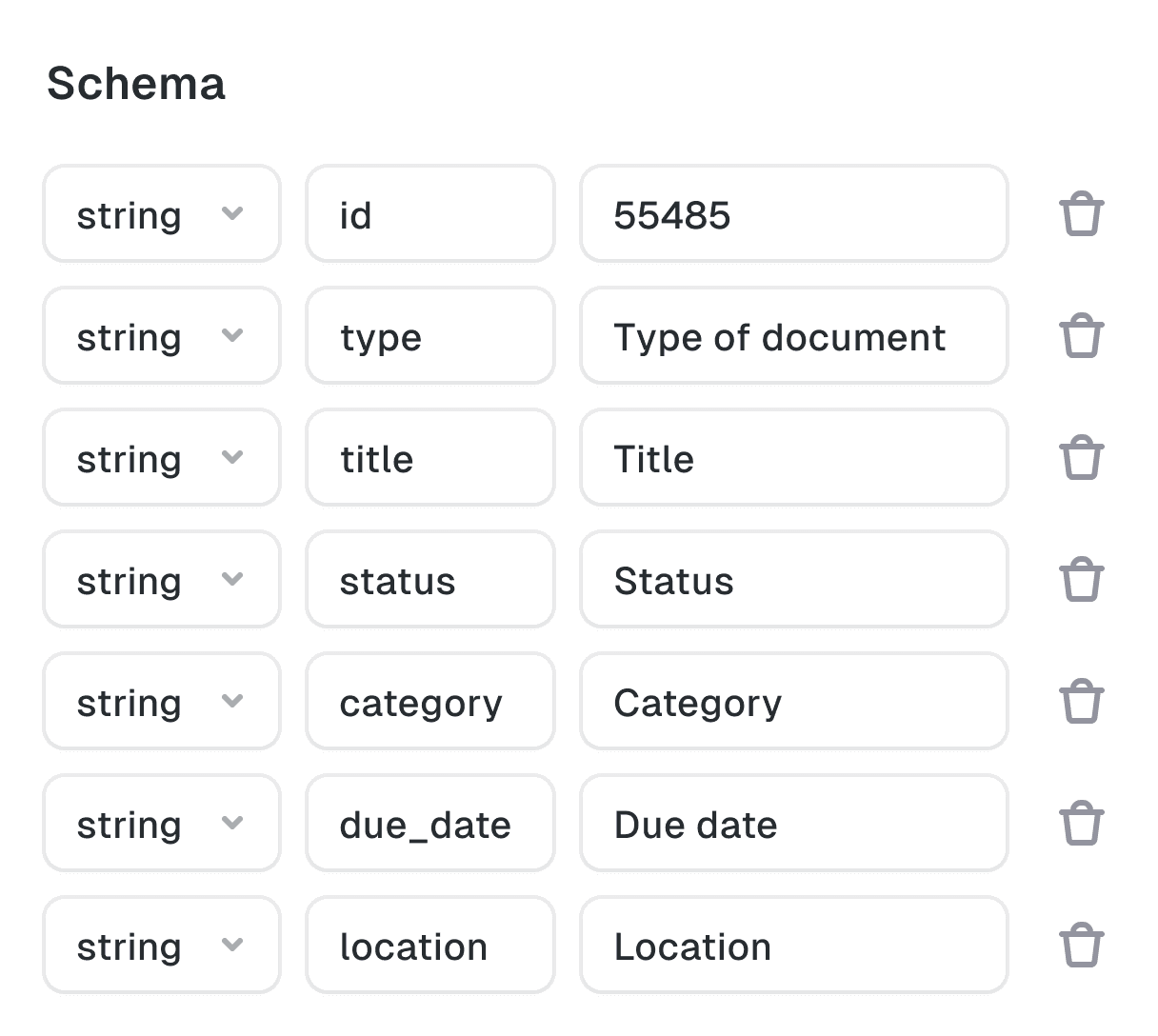The width and height of the screenshot is (1158, 1036).
Task: Delete the id schema row
Action: pos(1081,214)
